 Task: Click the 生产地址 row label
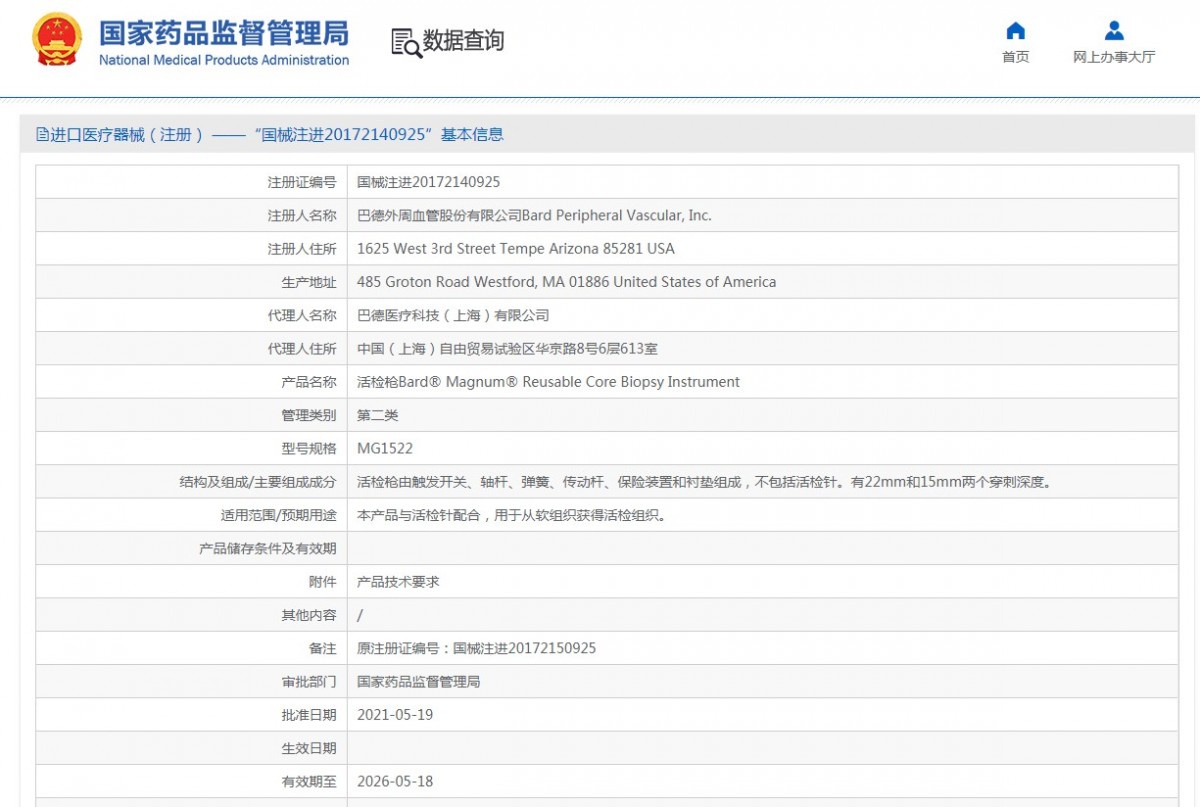(309, 282)
